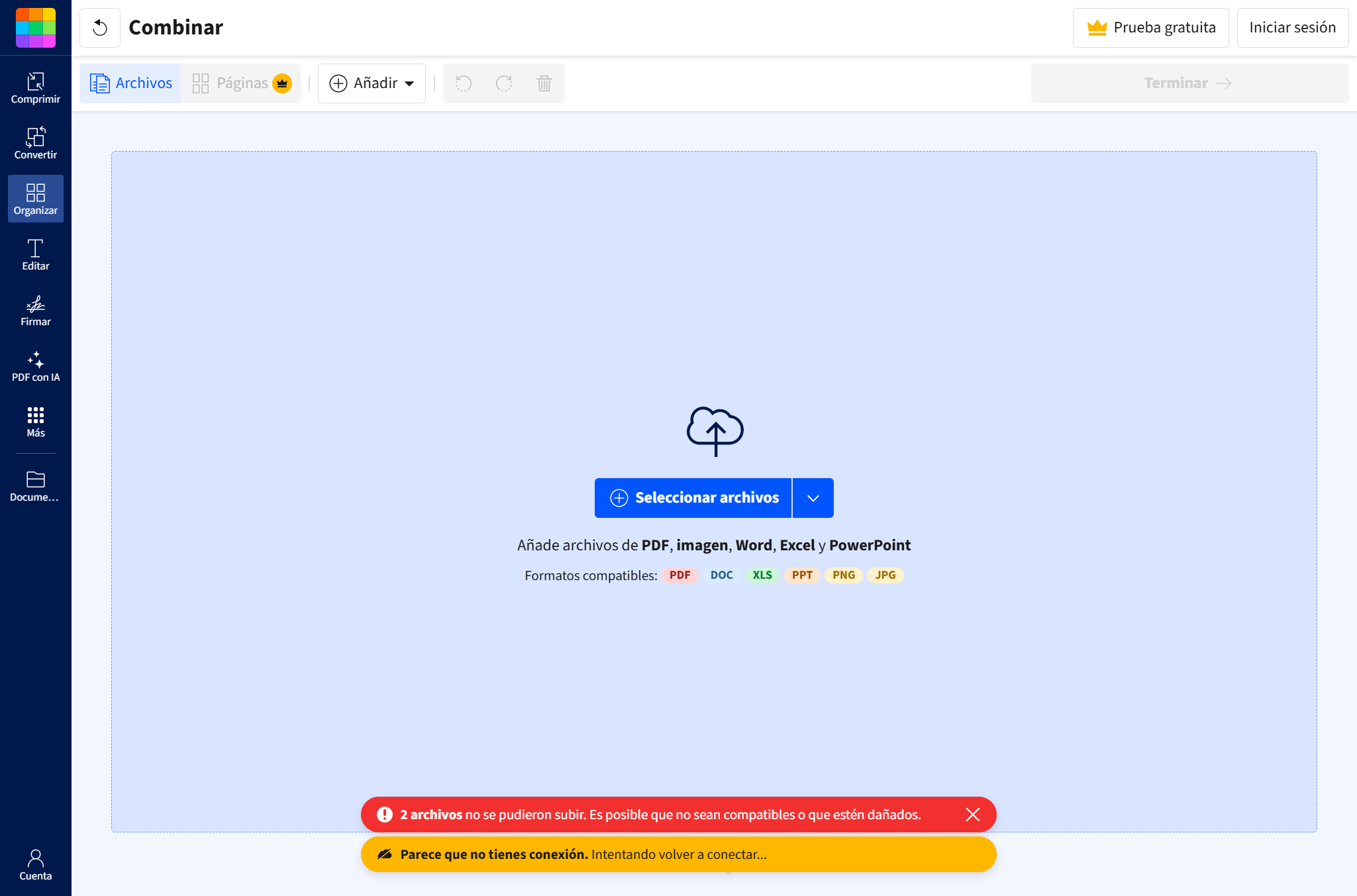Image resolution: width=1357 pixels, height=896 pixels.
Task: Click the Seleccionar archivos button
Action: (693, 498)
